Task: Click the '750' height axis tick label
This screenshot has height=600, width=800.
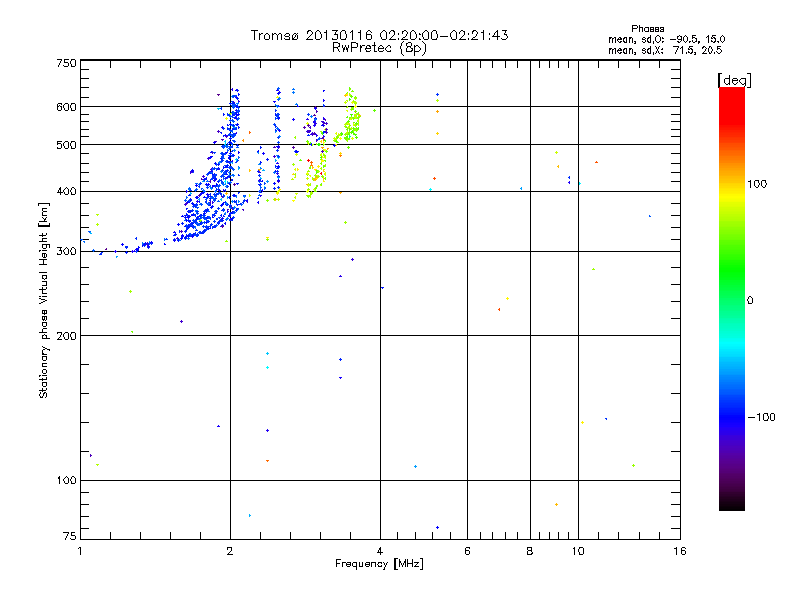Action: click(x=66, y=63)
